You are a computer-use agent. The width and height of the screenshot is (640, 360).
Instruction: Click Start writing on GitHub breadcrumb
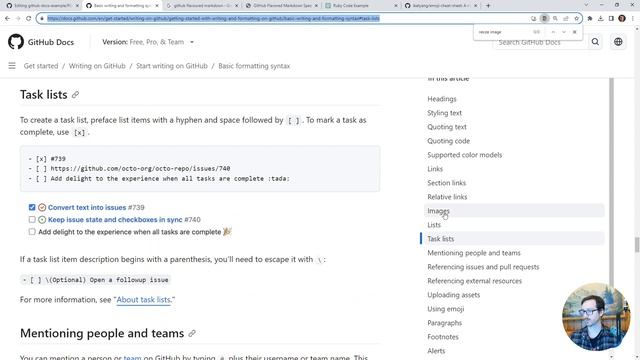click(x=172, y=66)
